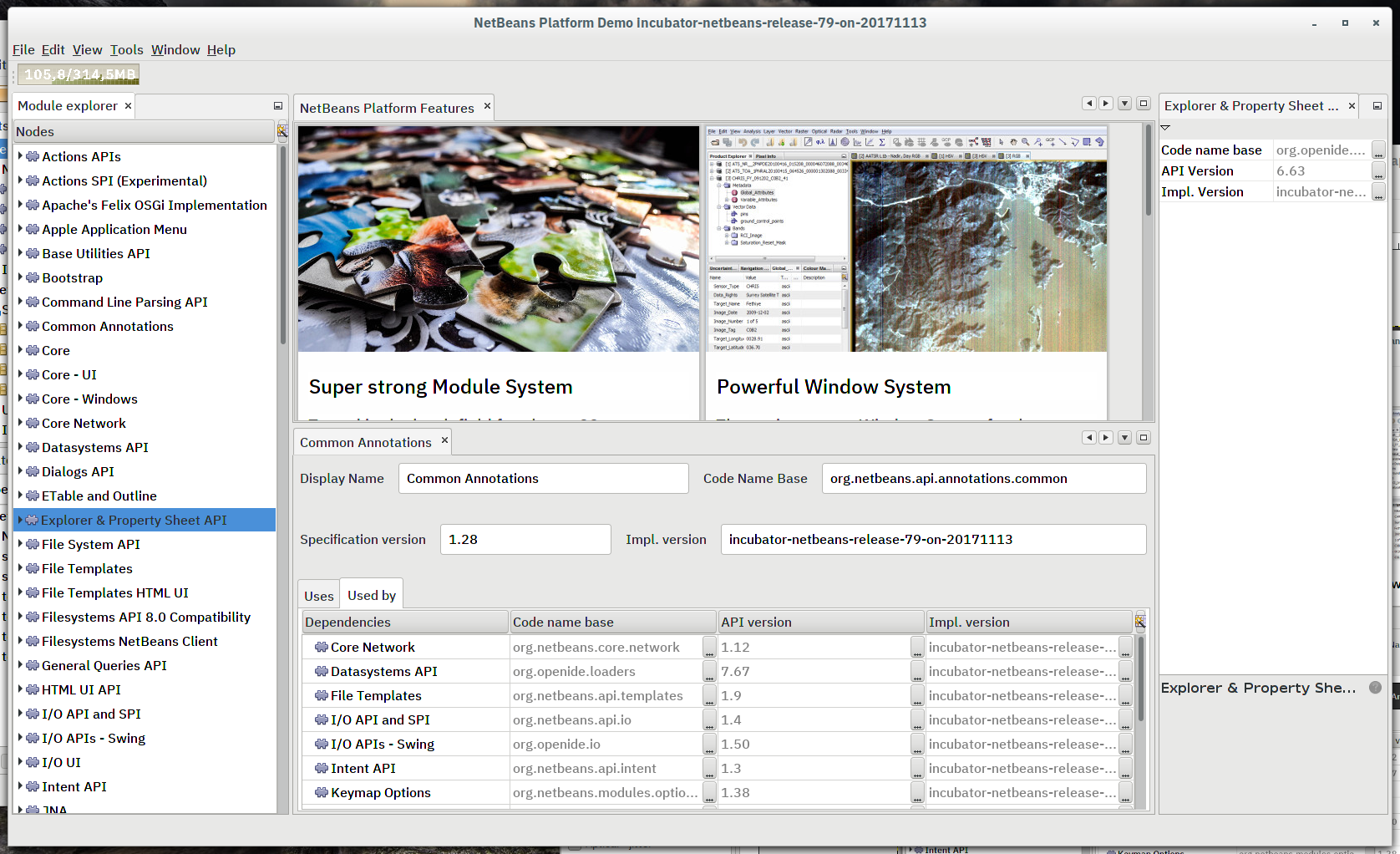This screenshot has width=1400, height=854.
Task: Open the Window menu
Action: (175, 49)
